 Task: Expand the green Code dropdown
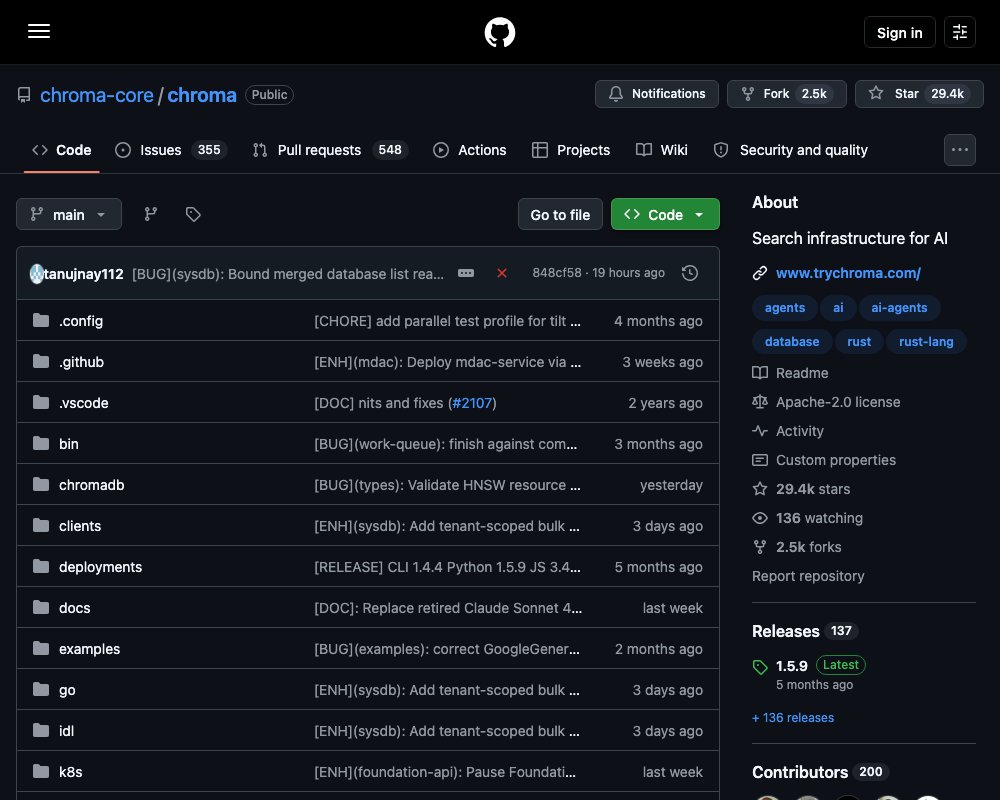point(665,214)
